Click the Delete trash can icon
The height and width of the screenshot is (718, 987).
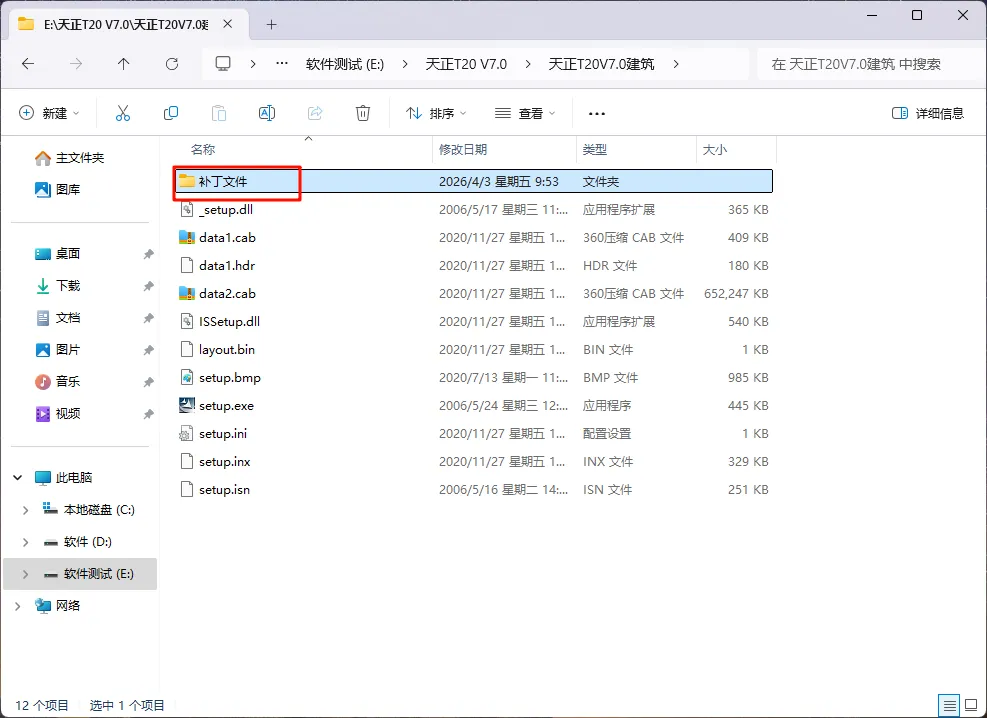click(363, 113)
